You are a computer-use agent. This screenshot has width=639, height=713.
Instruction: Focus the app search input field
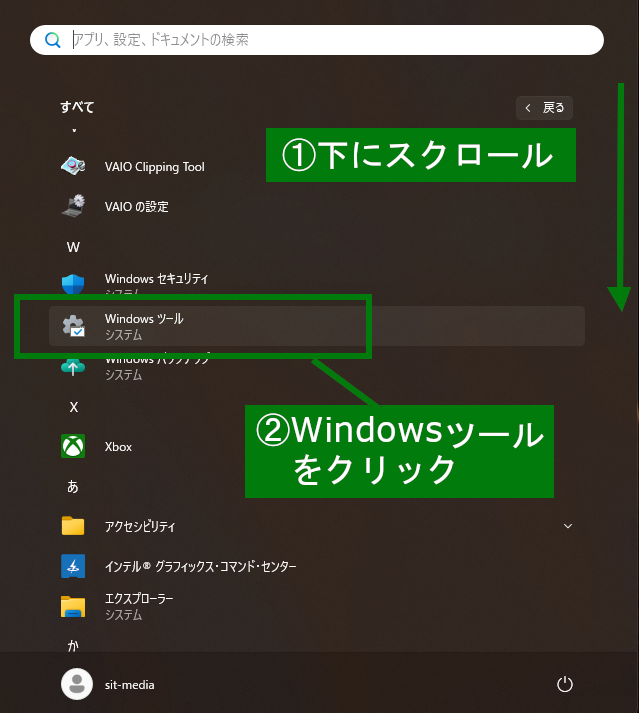tap(317, 40)
